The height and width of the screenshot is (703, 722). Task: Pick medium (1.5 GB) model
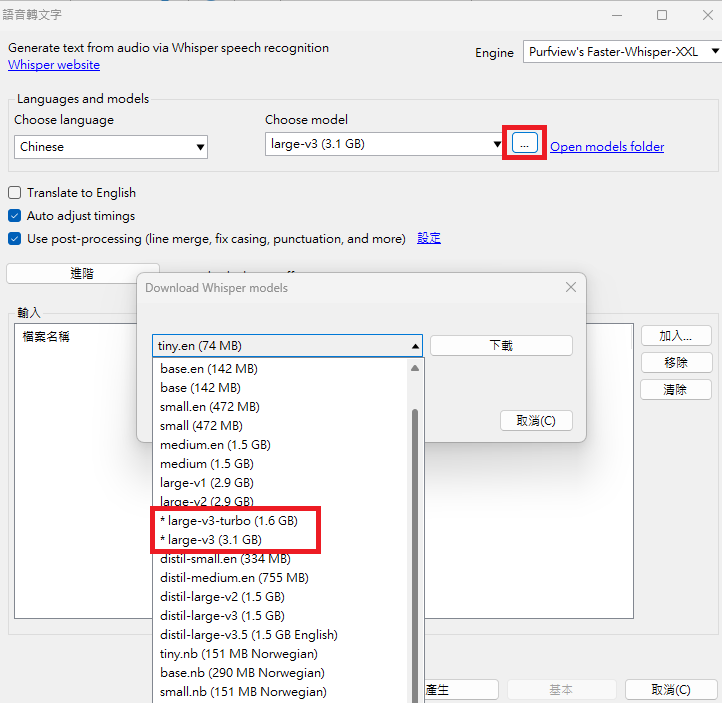point(206,464)
